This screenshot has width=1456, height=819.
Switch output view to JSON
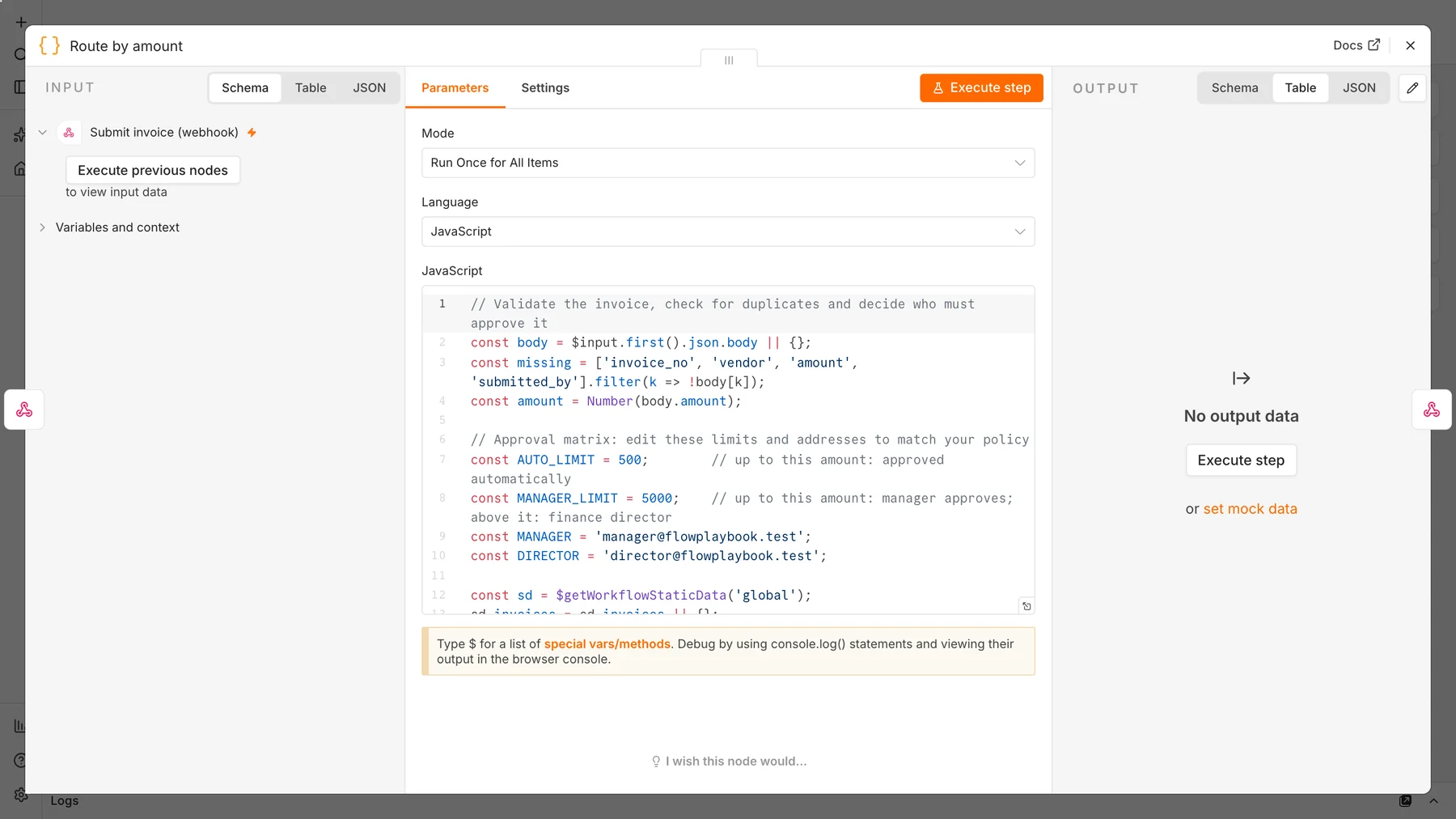1359,87
